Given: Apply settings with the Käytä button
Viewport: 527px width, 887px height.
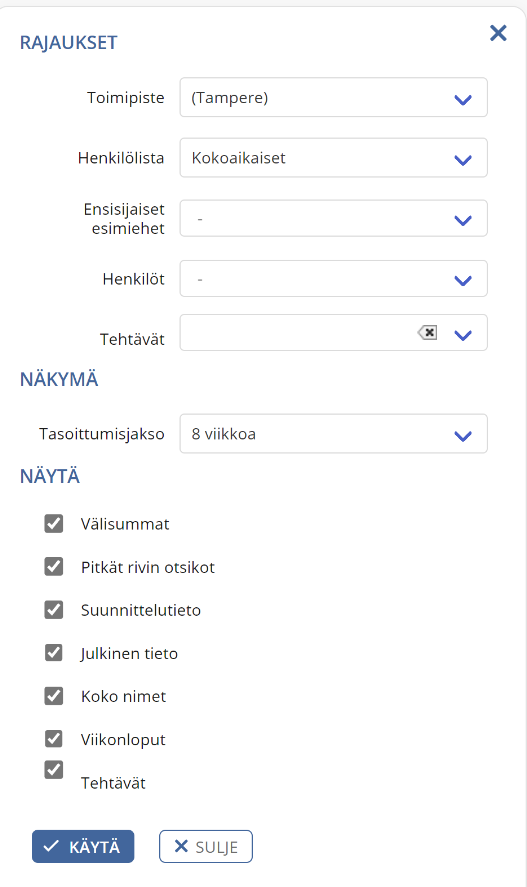Looking at the screenshot, I should 83,846.
